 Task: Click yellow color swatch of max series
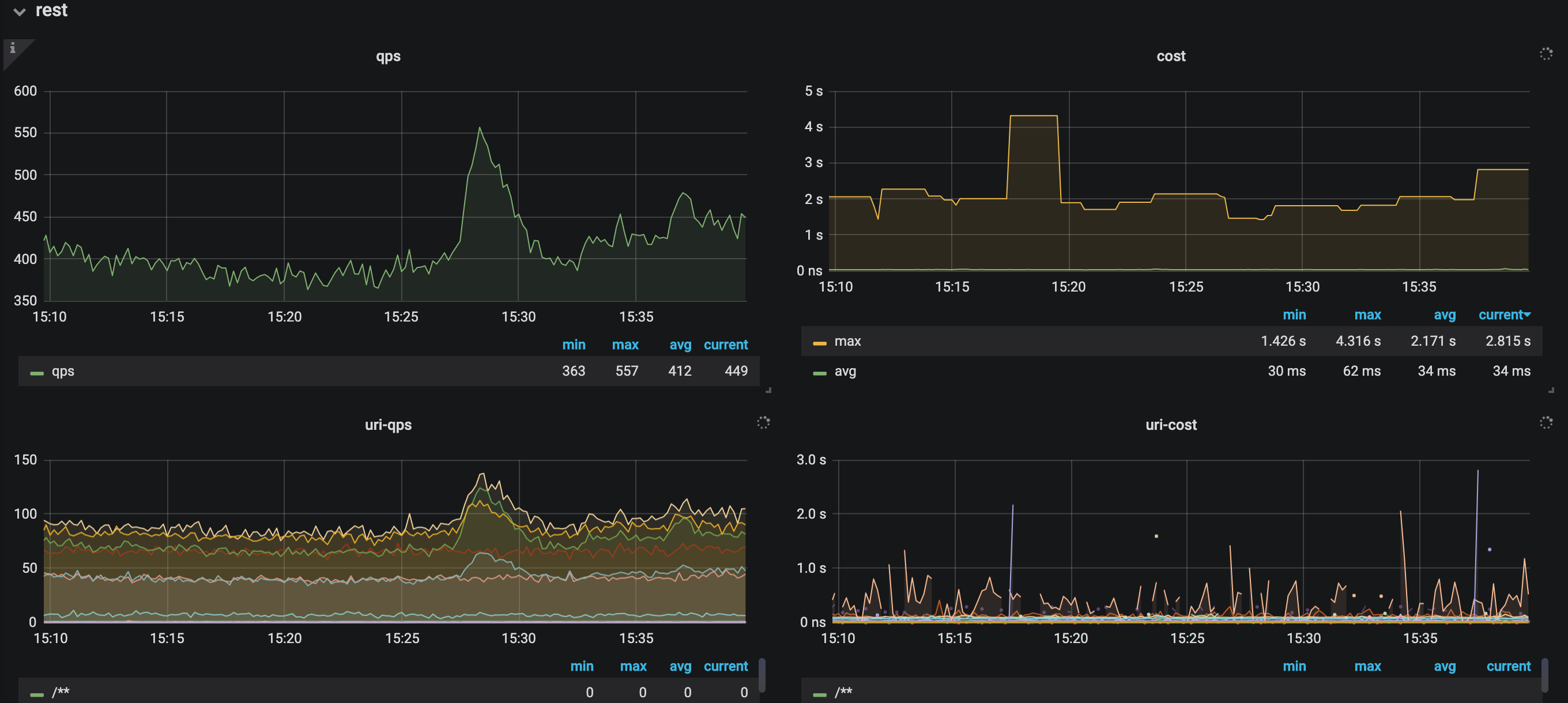tap(819, 343)
